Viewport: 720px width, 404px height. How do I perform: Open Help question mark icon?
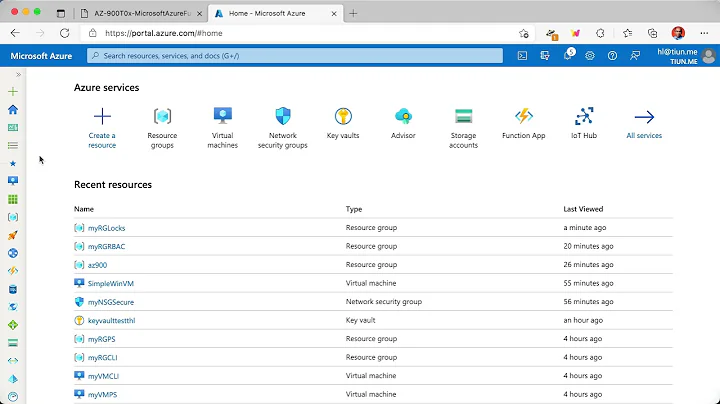tap(612, 56)
